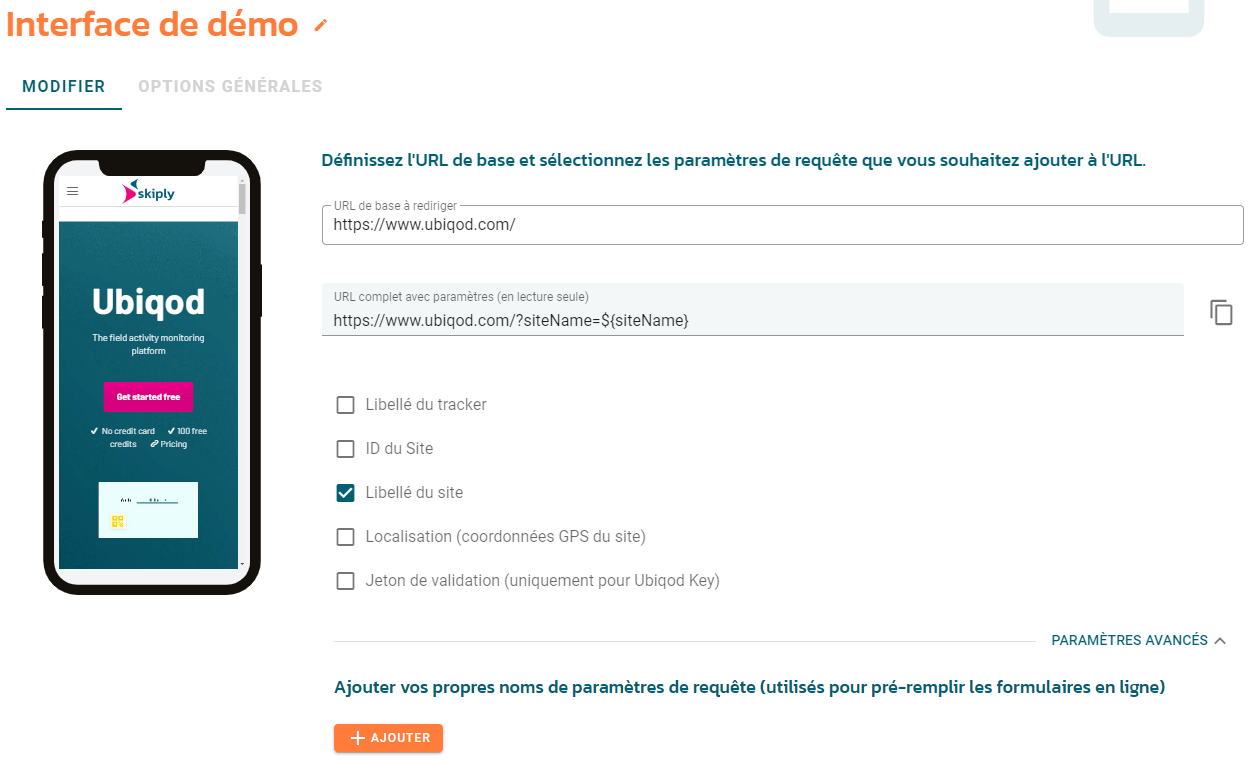Image resolution: width=1257 pixels, height=770 pixels.
Task: Collapse the Paramètres avancés section
Action: pyautogui.click(x=1139, y=640)
